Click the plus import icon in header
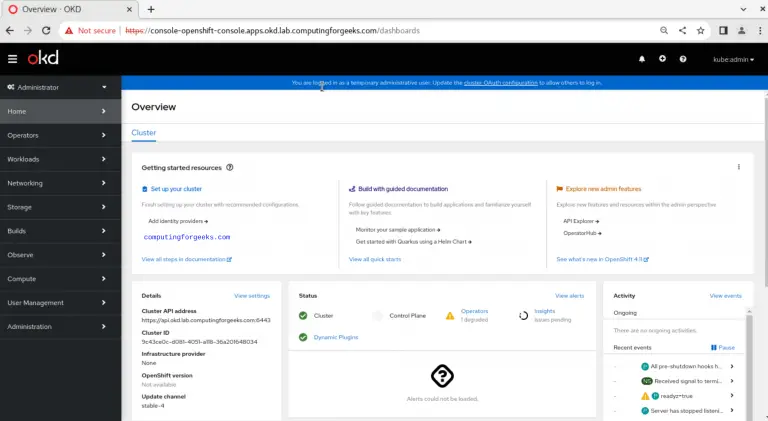Viewport: 768px width, 421px height. coord(662,59)
